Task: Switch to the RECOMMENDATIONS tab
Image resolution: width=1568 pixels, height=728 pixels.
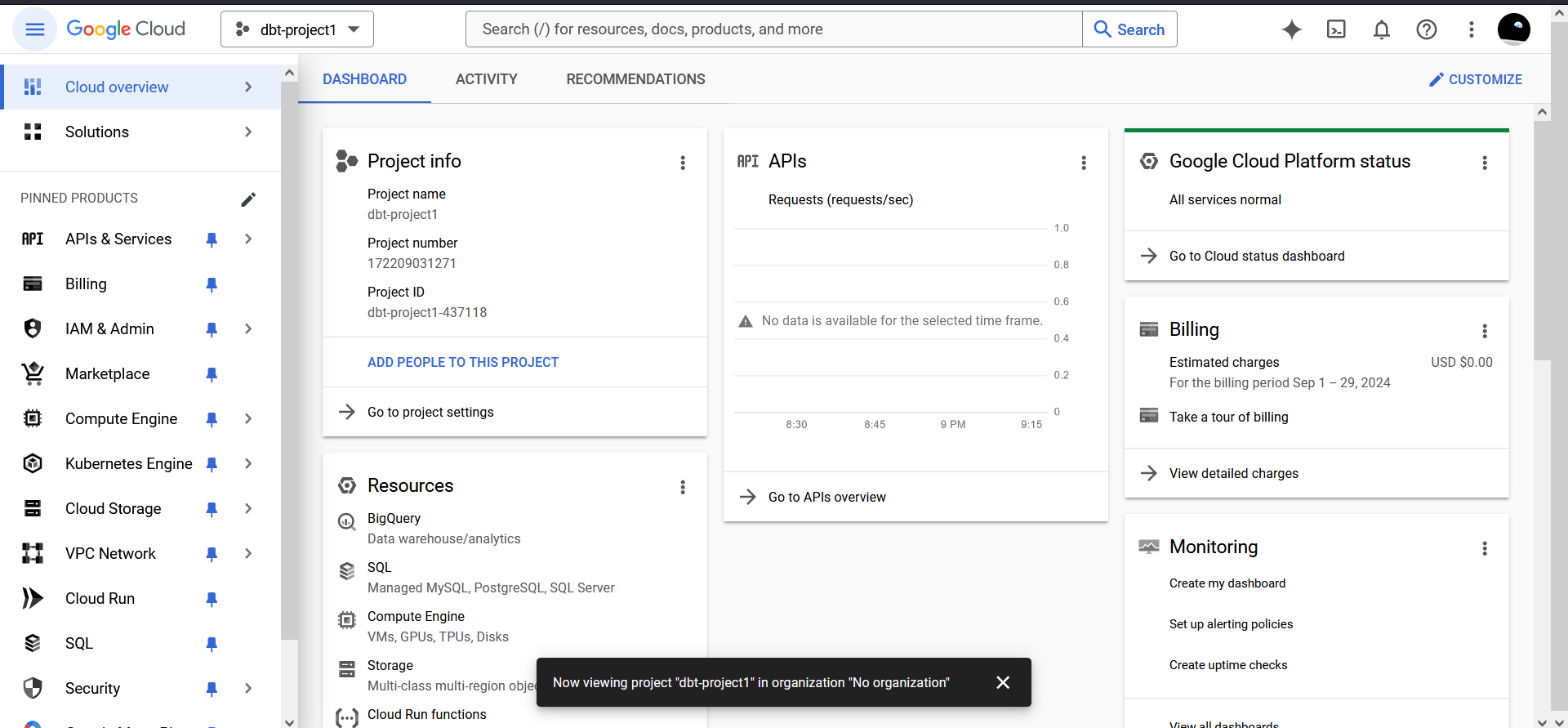Action: (x=635, y=79)
